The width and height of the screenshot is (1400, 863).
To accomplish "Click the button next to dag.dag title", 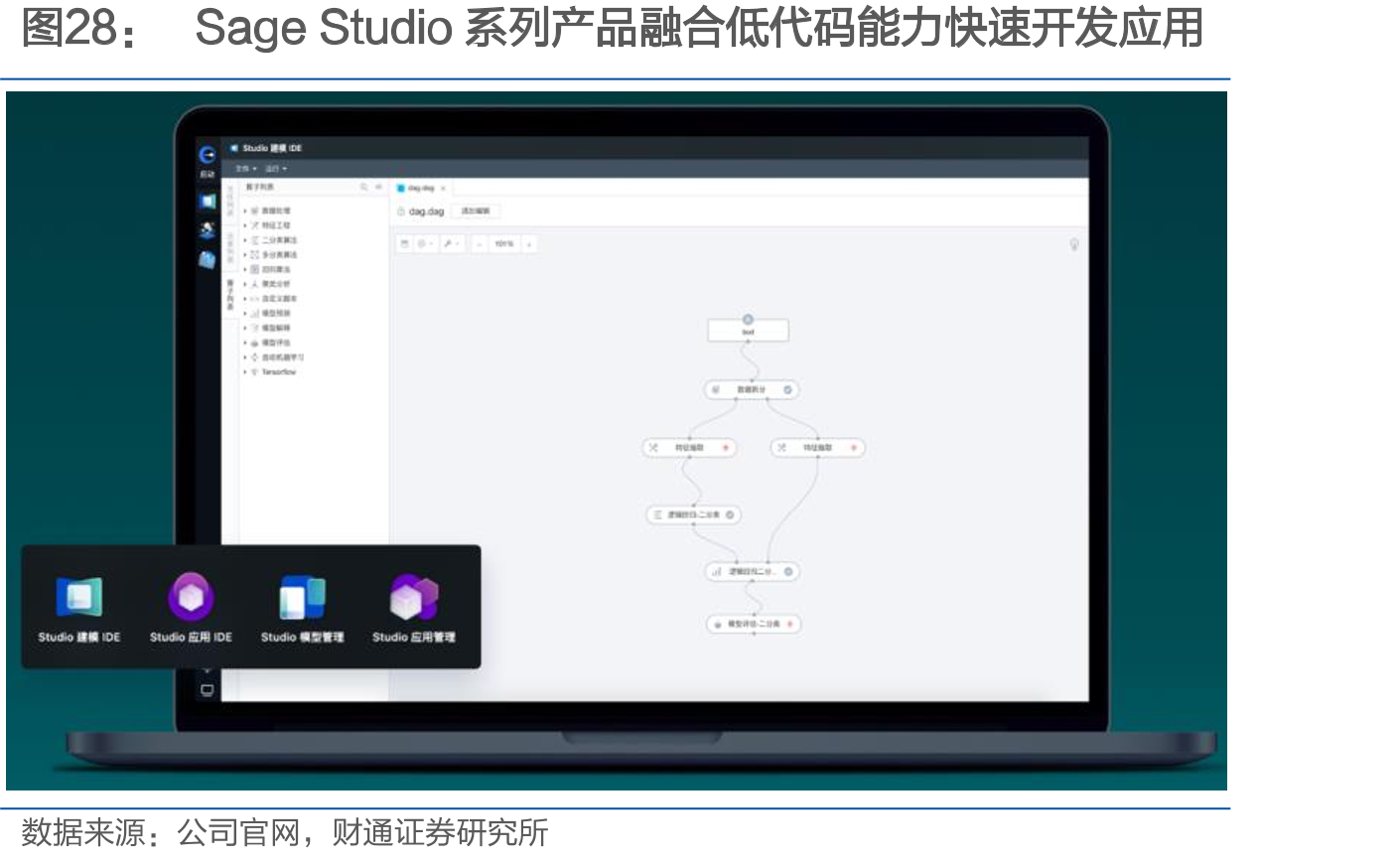I will click(477, 211).
